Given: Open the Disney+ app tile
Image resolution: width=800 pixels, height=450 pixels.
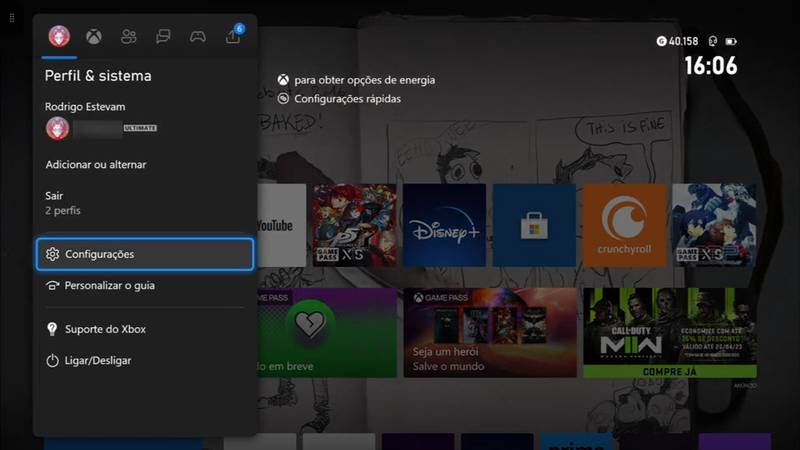Looking at the screenshot, I should [444, 225].
